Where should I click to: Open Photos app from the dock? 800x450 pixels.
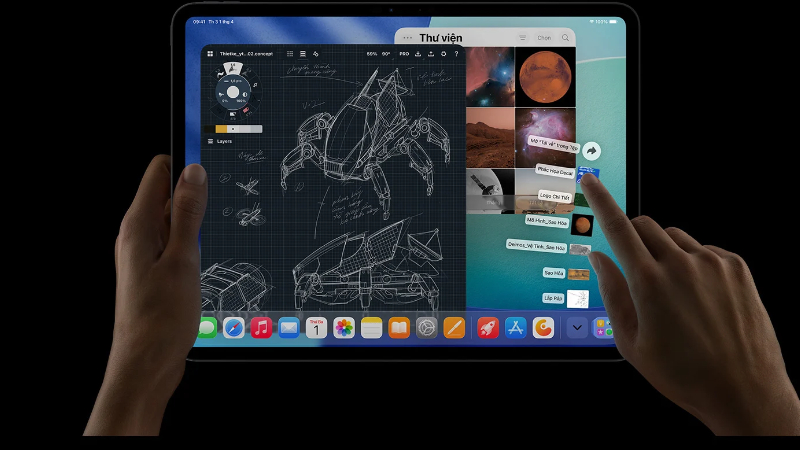344,328
